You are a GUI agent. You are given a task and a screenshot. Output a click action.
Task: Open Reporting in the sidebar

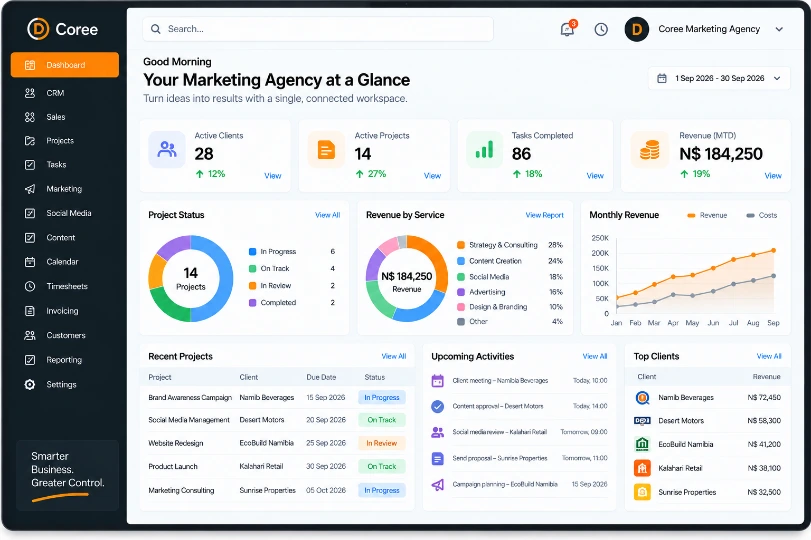tap(65, 360)
